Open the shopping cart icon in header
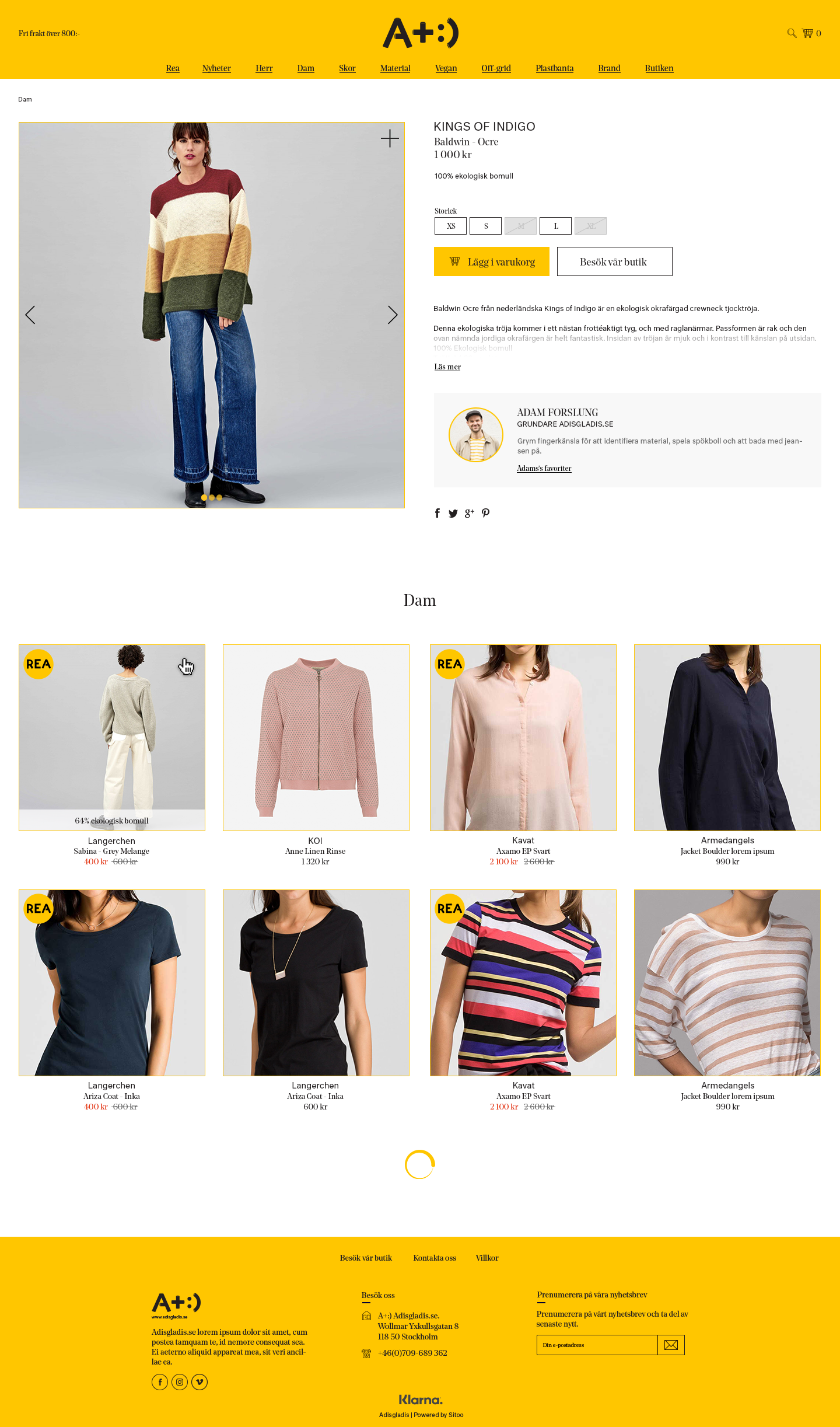 pos(807,33)
